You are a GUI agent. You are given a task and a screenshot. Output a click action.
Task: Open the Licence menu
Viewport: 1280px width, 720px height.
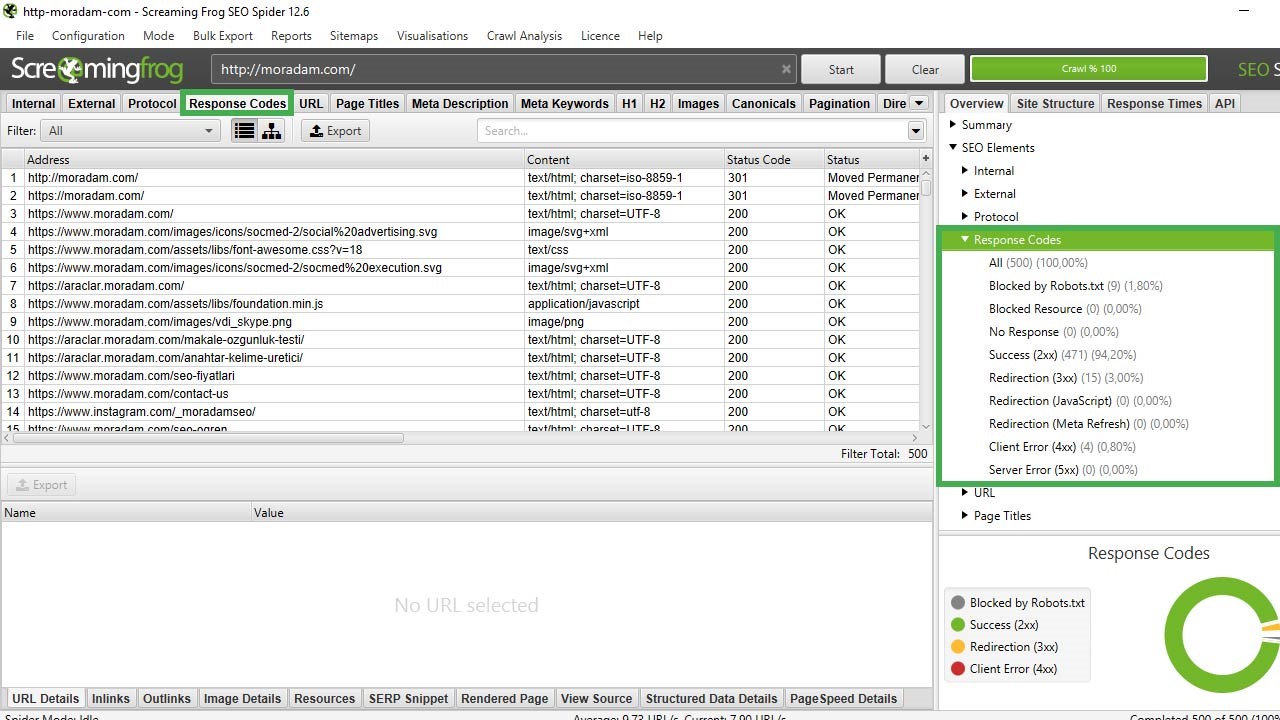(600, 36)
